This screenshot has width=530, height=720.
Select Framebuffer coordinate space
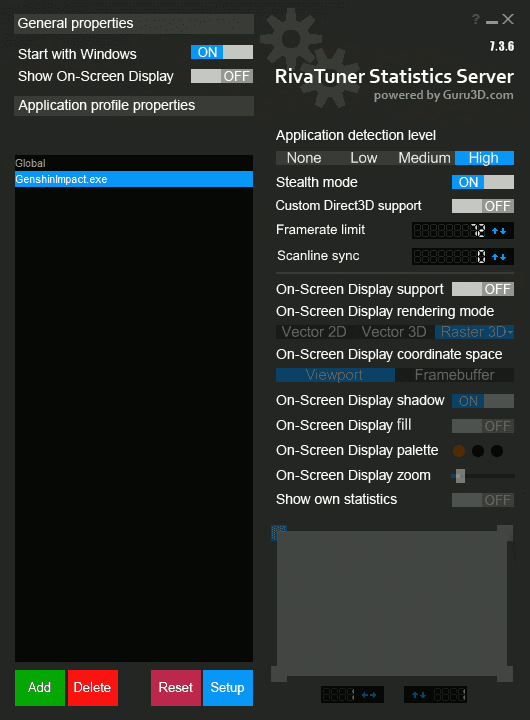tap(455, 375)
